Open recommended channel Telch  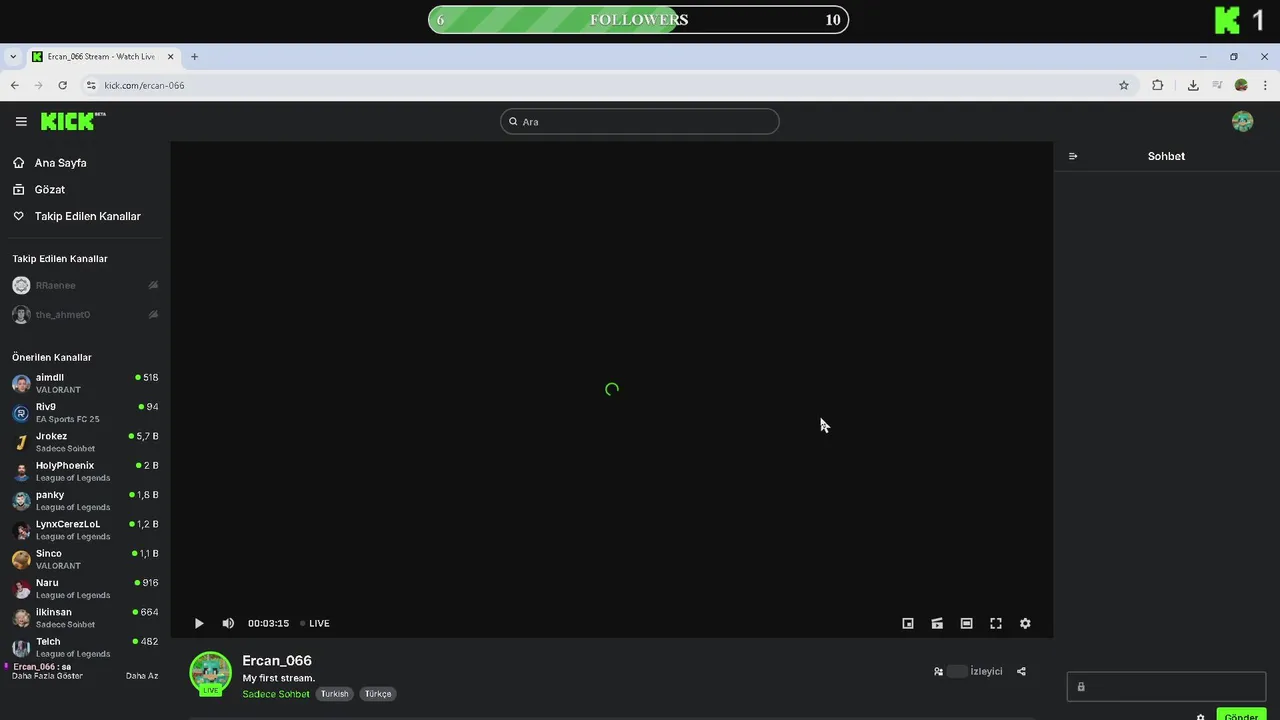point(85,647)
